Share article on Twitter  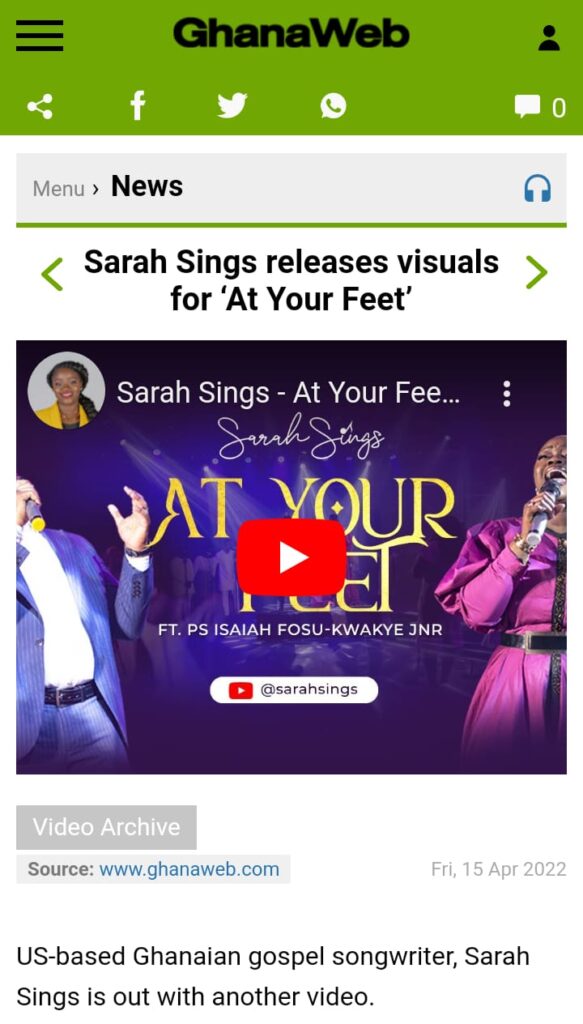click(x=232, y=106)
